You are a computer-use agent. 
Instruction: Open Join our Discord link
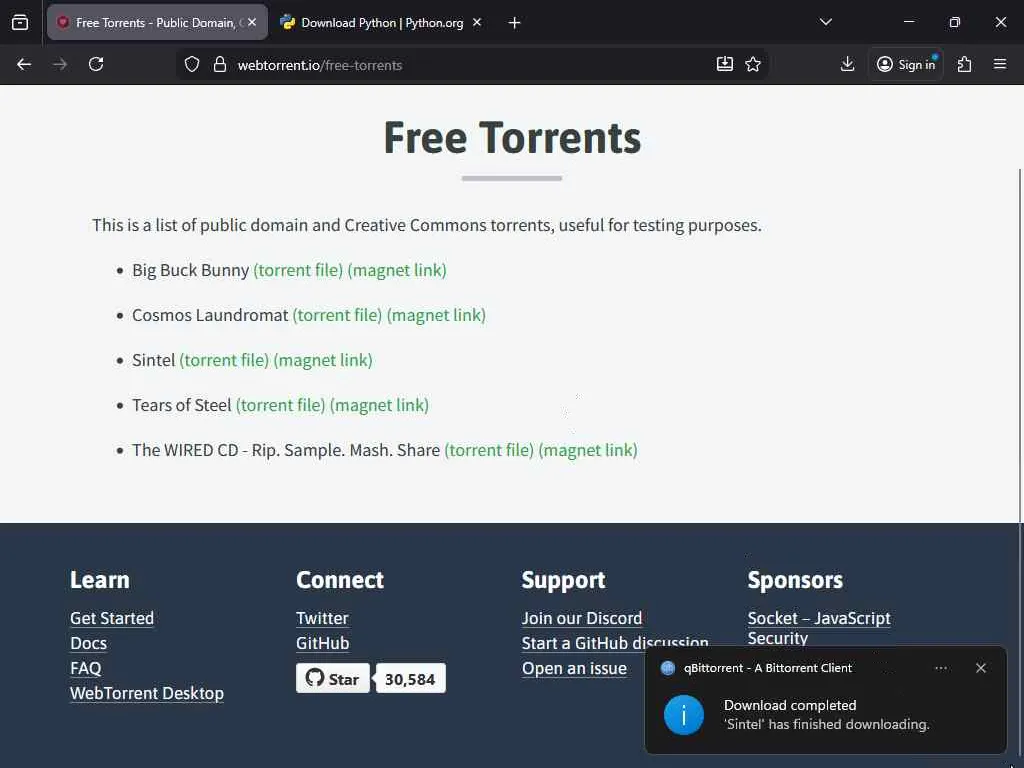coord(582,618)
